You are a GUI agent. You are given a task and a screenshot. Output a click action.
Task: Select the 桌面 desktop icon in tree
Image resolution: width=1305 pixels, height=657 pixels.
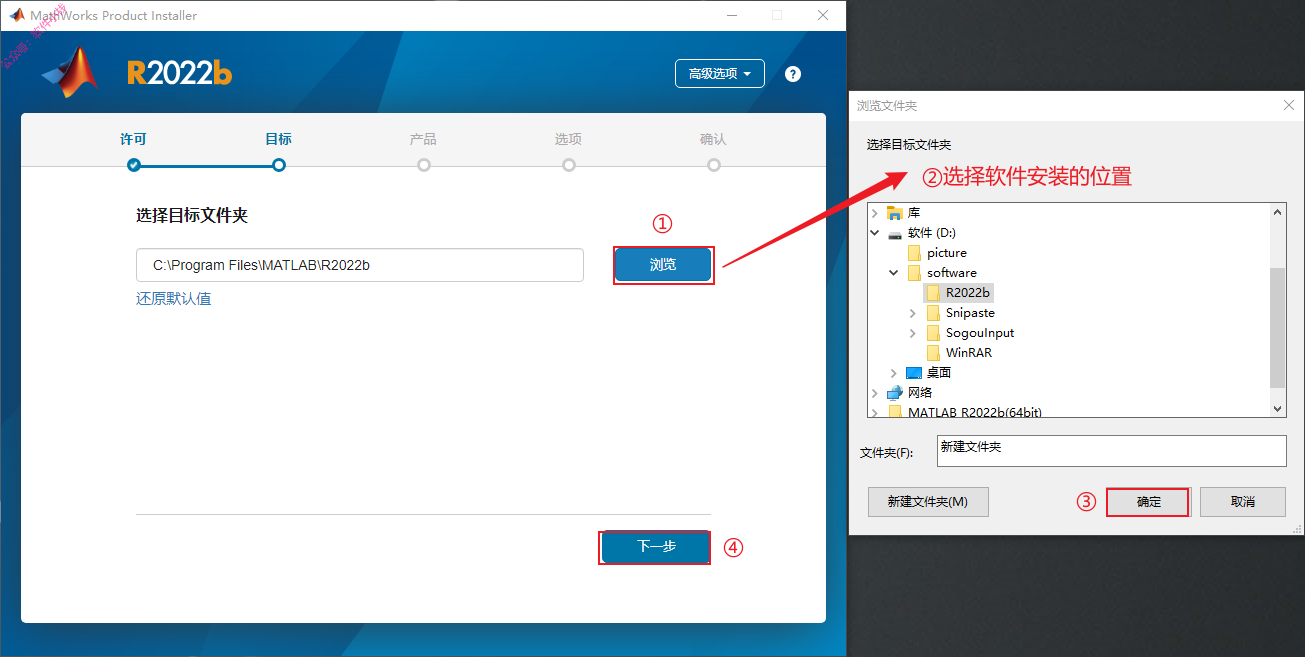914,373
